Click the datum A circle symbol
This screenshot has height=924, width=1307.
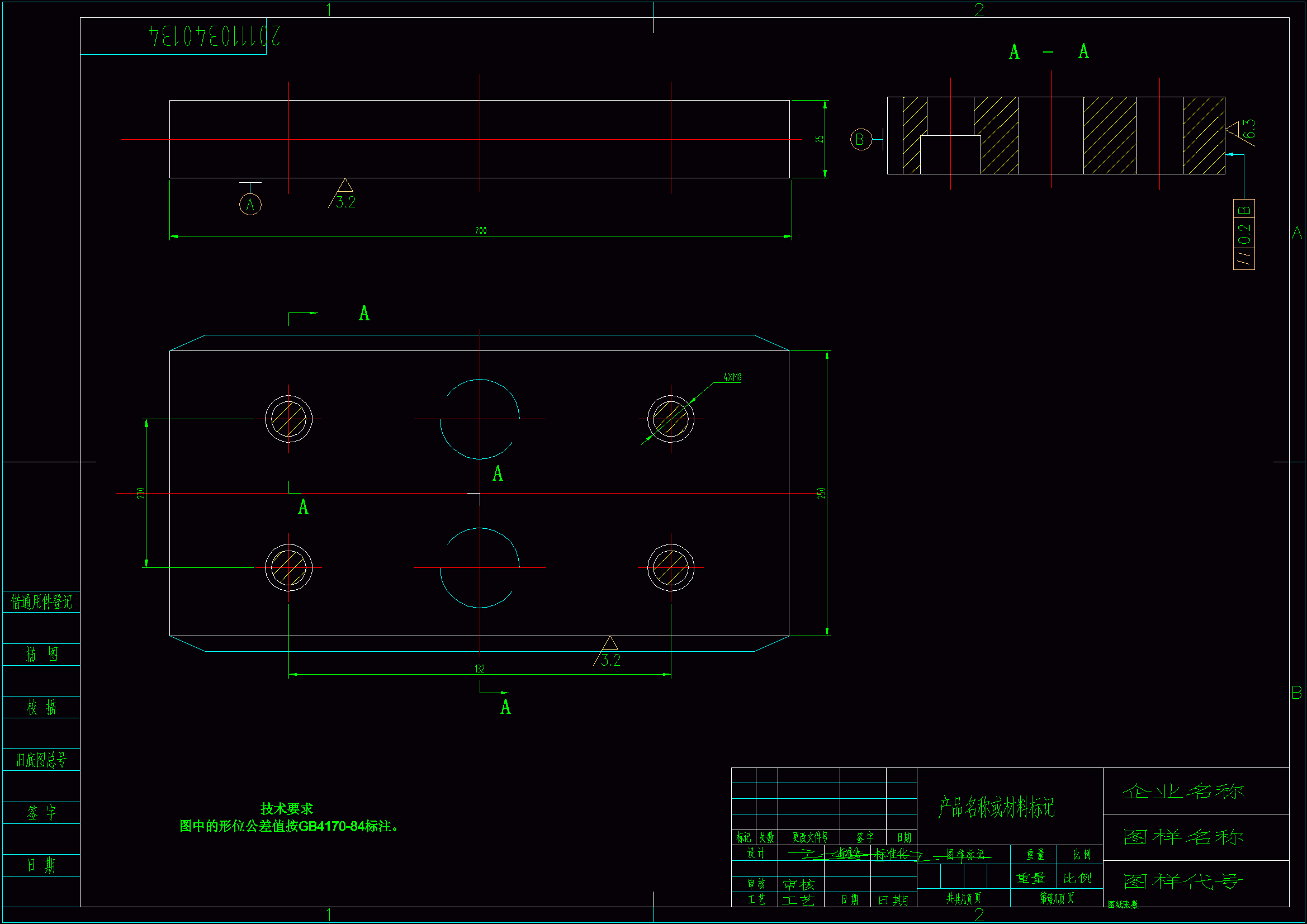coord(250,205)
